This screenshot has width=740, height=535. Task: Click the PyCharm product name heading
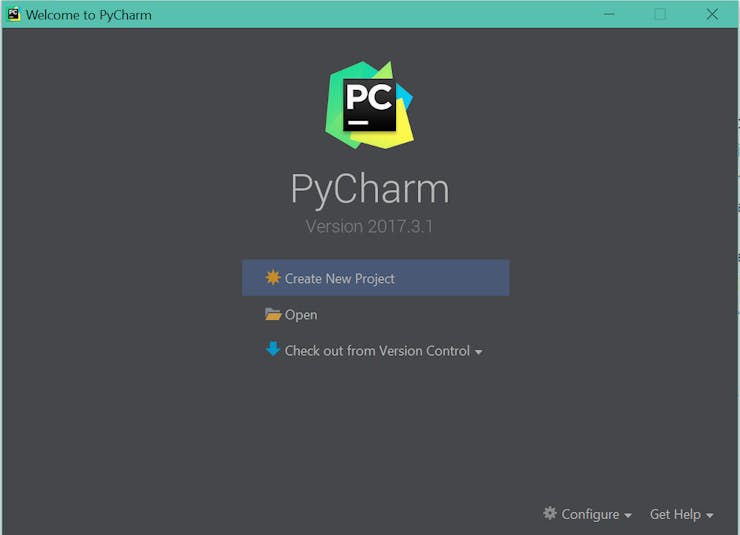coord(370,189)
